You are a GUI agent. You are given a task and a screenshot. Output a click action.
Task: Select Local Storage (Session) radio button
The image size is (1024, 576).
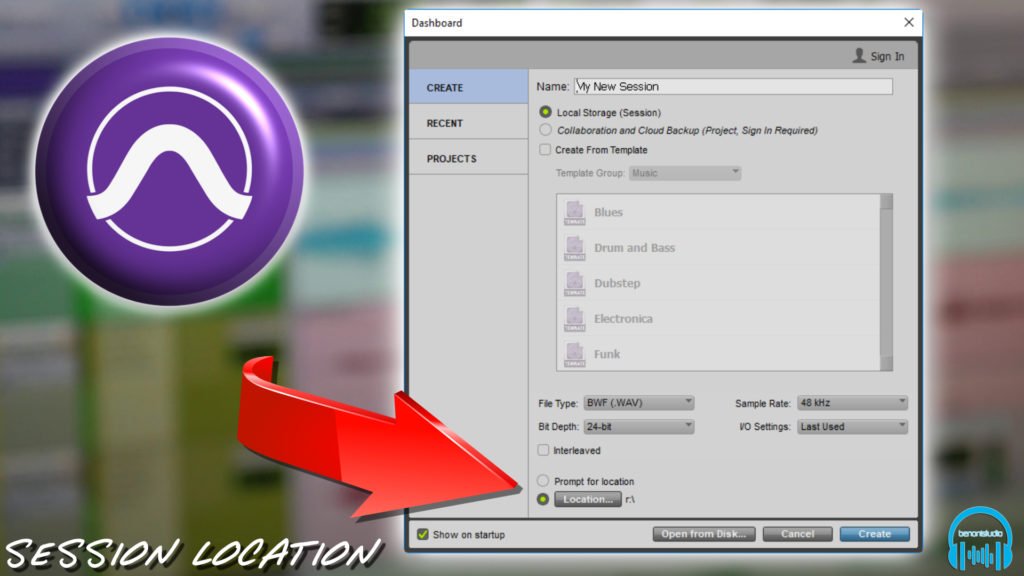pos(545,112)
